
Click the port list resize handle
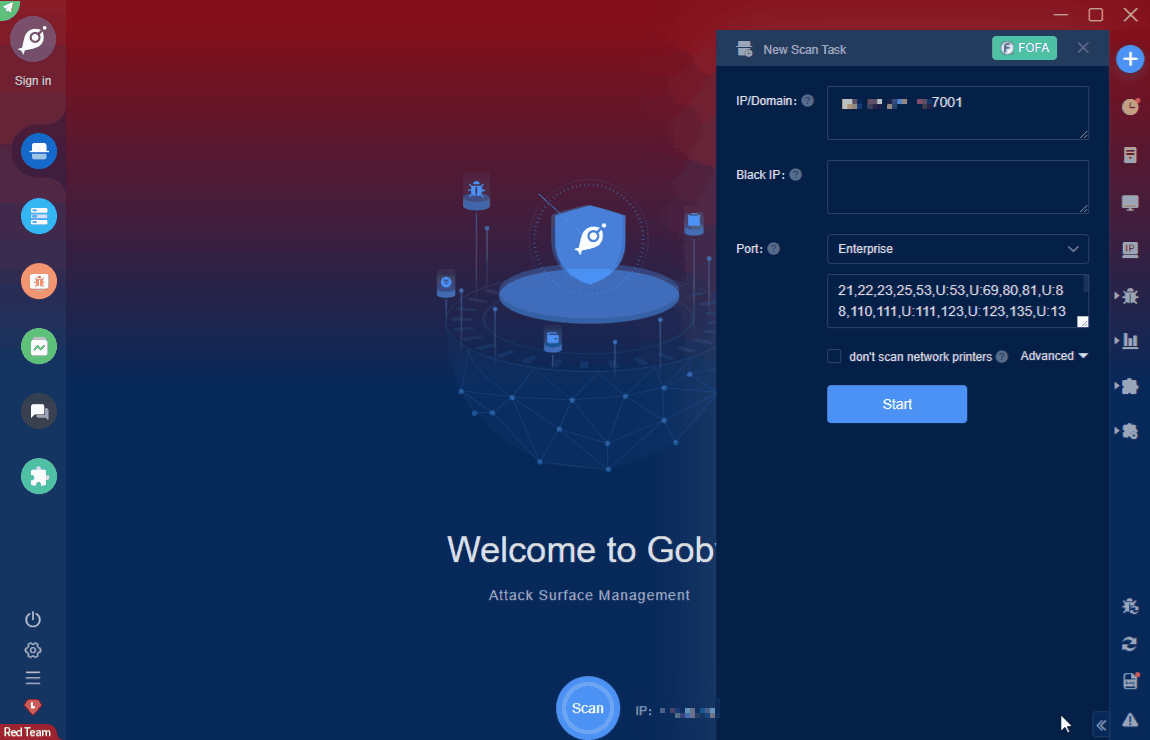pyautogui.click(x=1083, y=321)
